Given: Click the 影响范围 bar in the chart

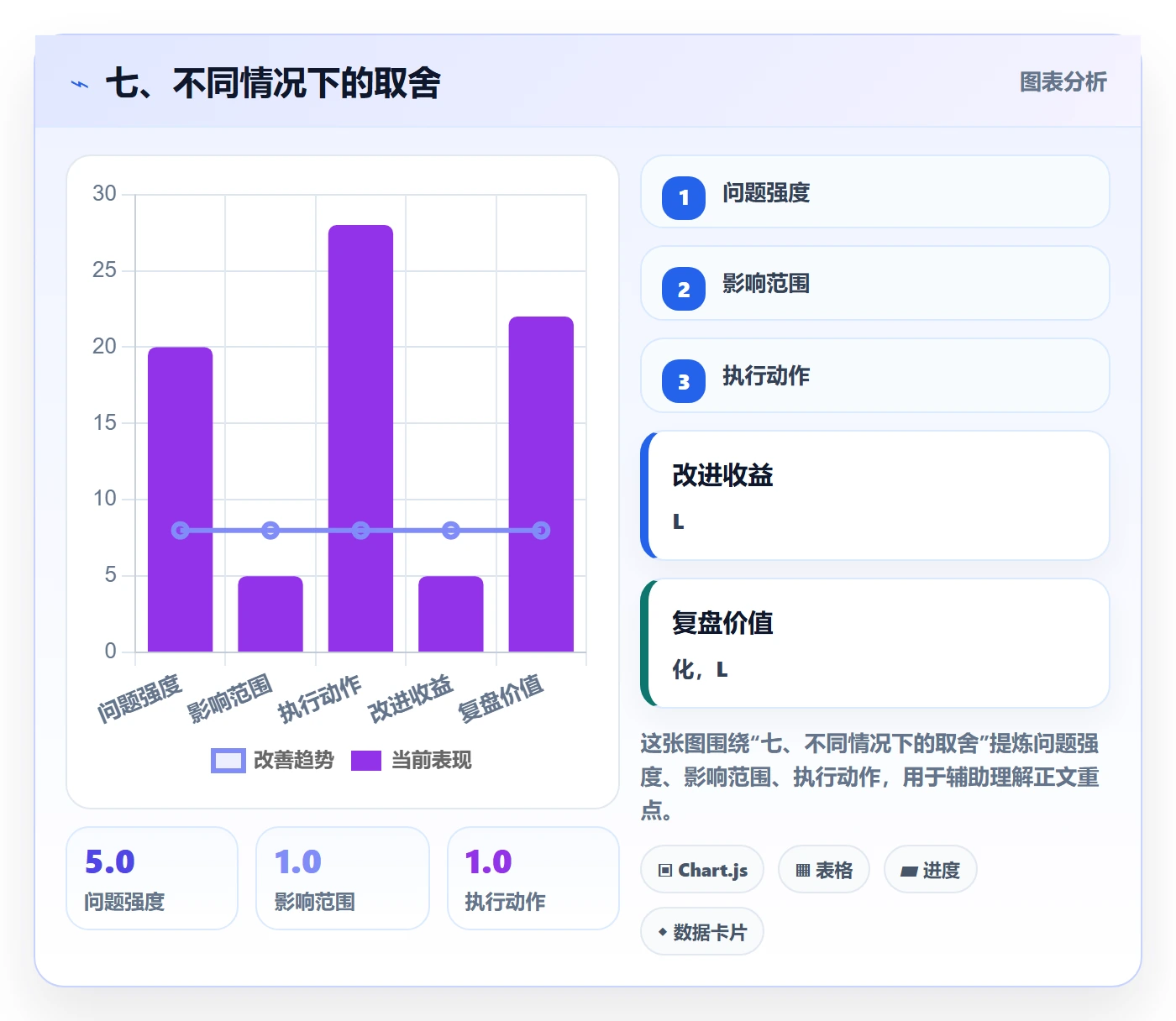Looking at the screenshot, I should click(x=270, y=614).
